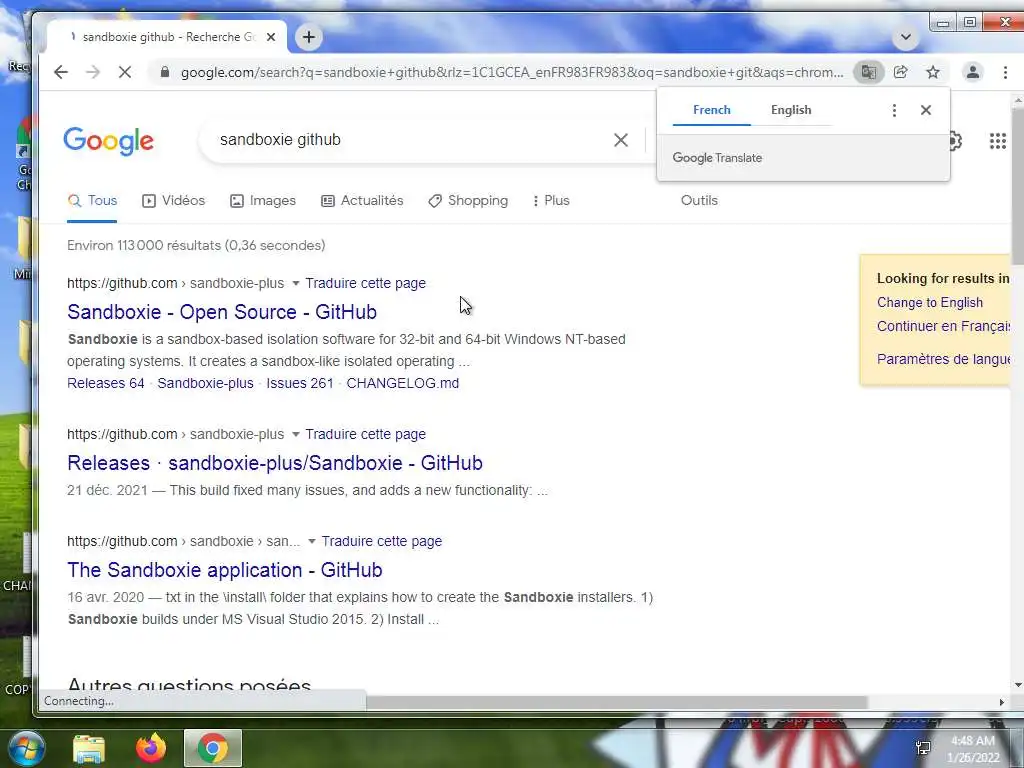The image size is (1024, 768).
Task: Open the Chrome profile avatar icon
Action: point(972,72)
